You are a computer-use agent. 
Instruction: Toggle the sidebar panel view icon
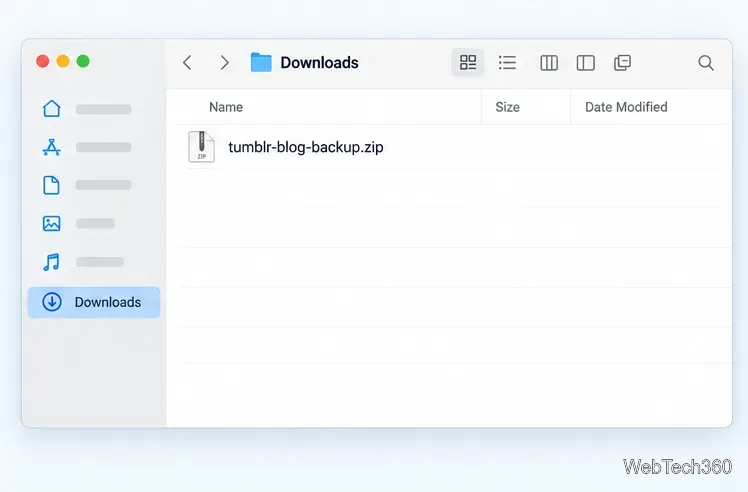(x=585, y=63)
